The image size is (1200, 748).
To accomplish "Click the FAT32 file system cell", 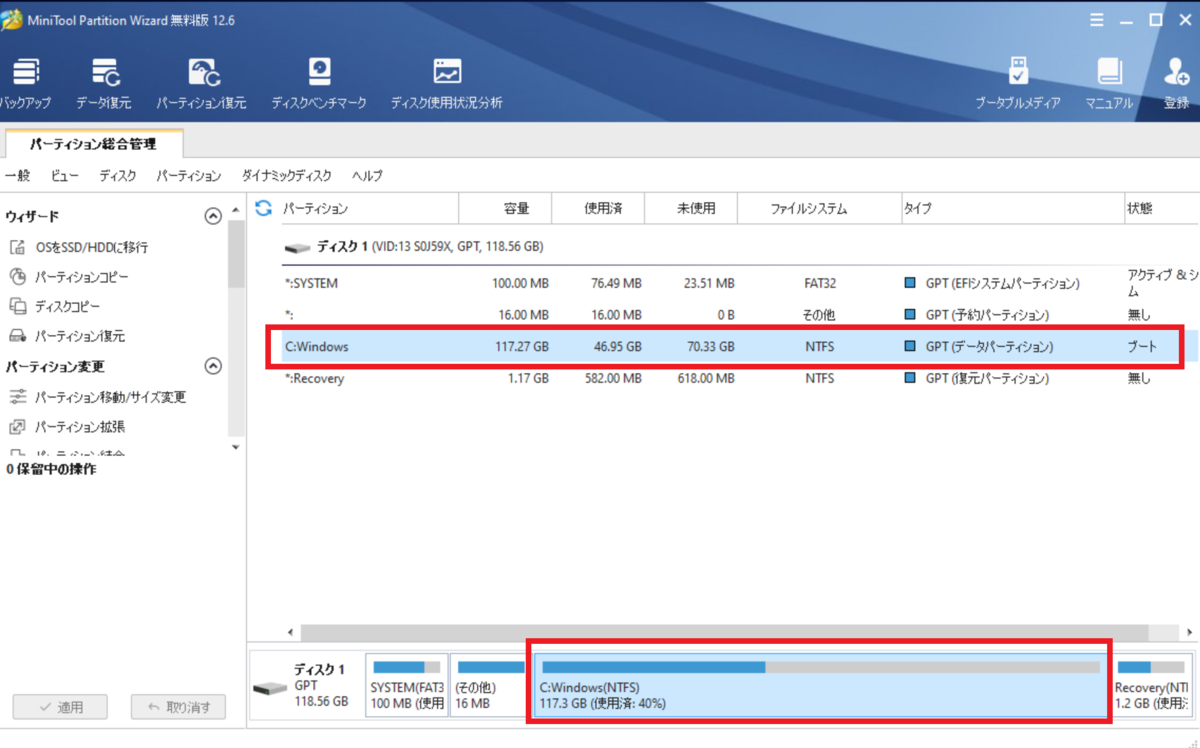I will pyautogui.click(x=820, y=284).
